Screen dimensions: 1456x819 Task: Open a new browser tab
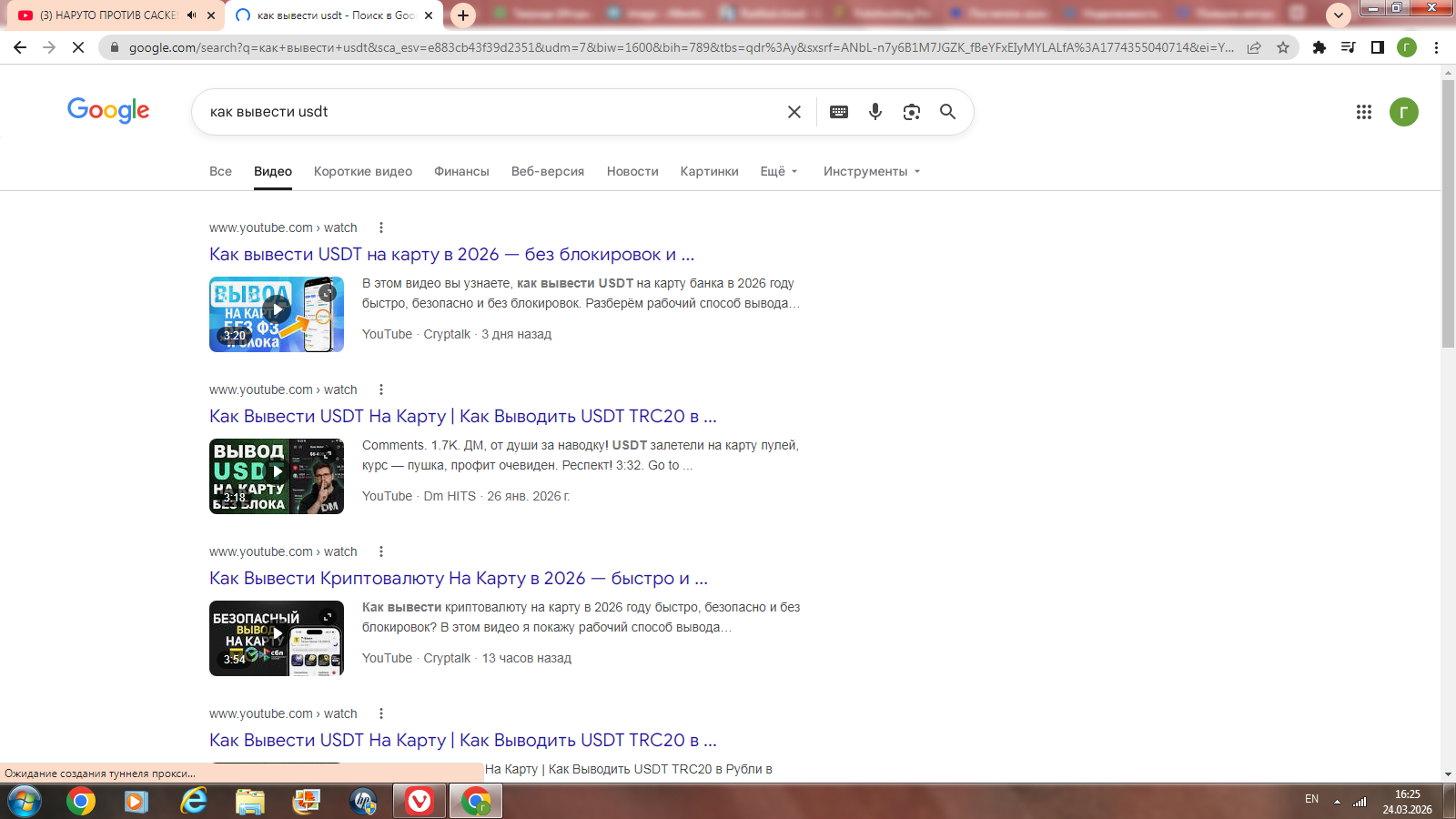coord(463,15)
